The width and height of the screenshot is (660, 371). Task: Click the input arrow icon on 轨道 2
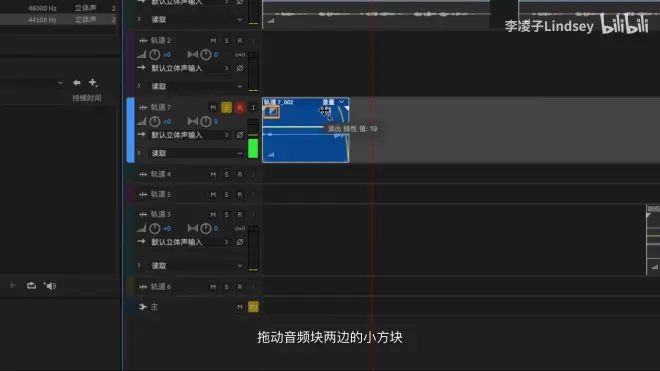click(141, 67)
